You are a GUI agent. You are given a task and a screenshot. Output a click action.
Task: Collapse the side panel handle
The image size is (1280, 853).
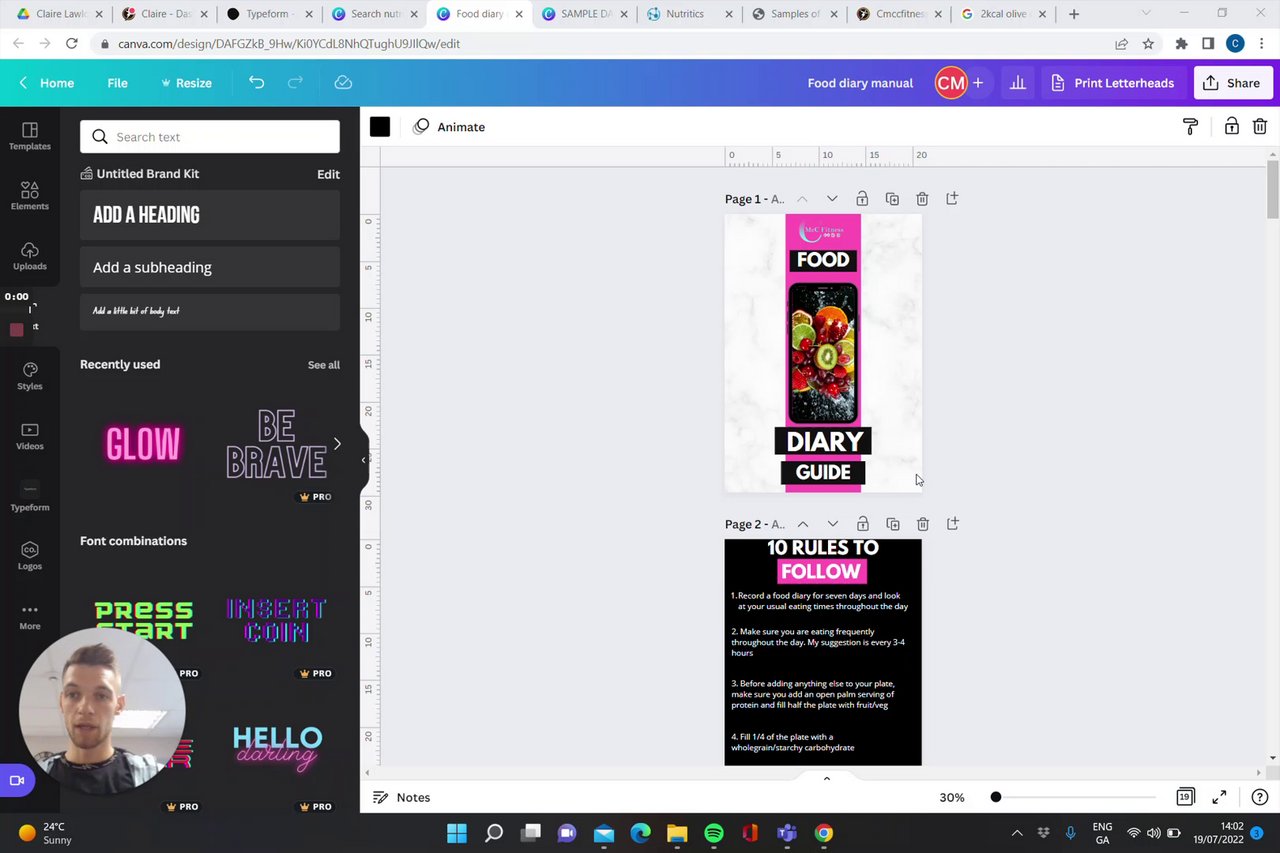click(x=364, y=460)
